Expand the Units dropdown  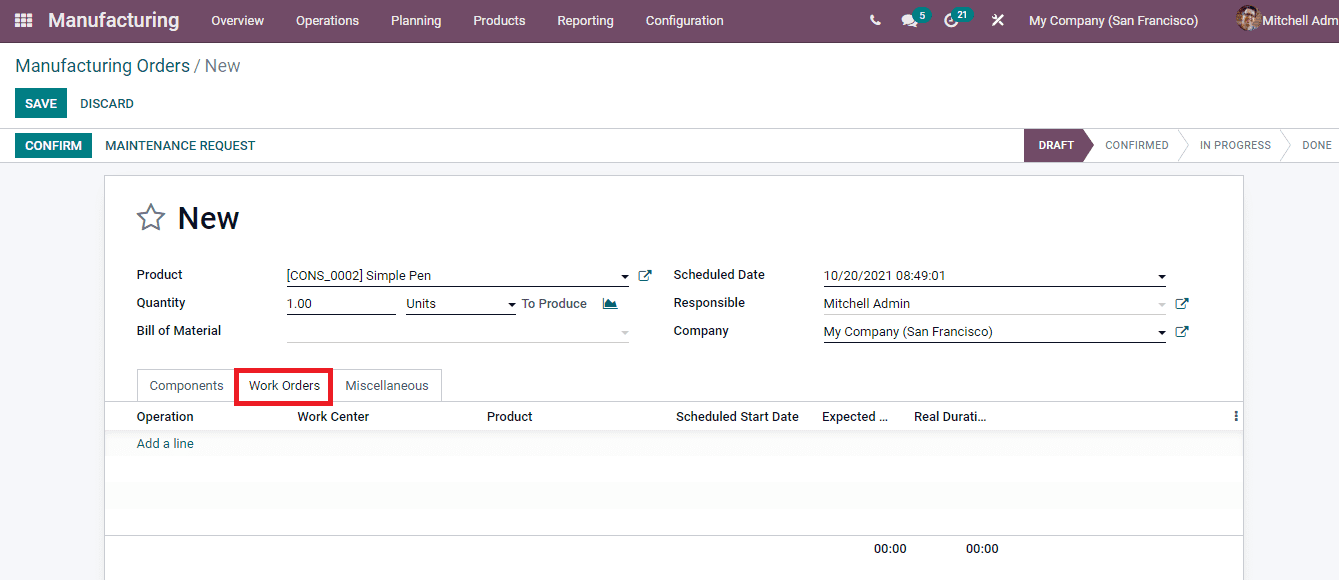pyautogui.click(x=511, y=303)
